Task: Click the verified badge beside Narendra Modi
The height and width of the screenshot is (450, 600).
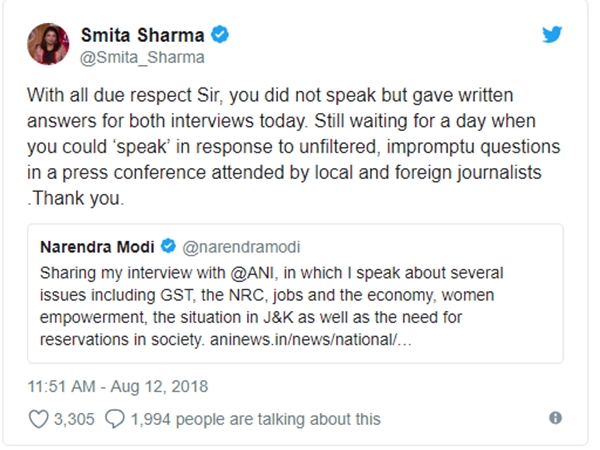Action: pyautogui.click(x=168, y=245)
